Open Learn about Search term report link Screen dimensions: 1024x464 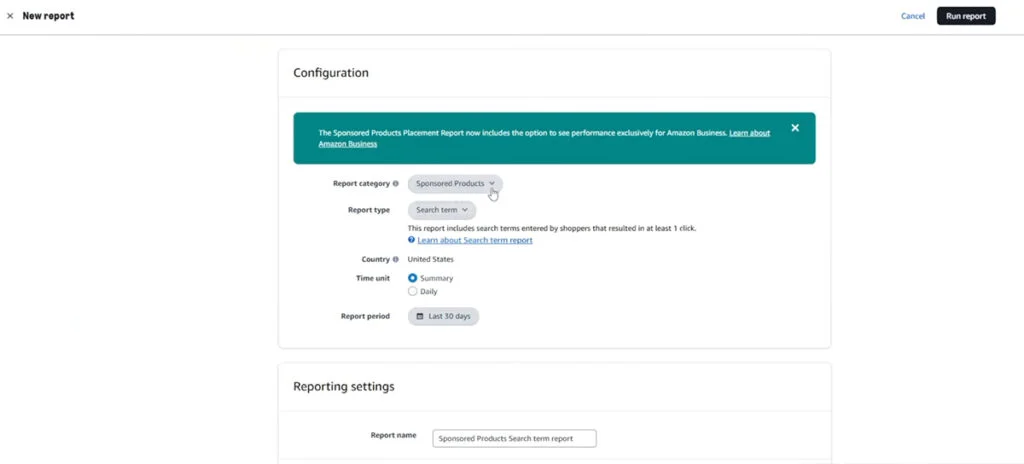(475, 240)
